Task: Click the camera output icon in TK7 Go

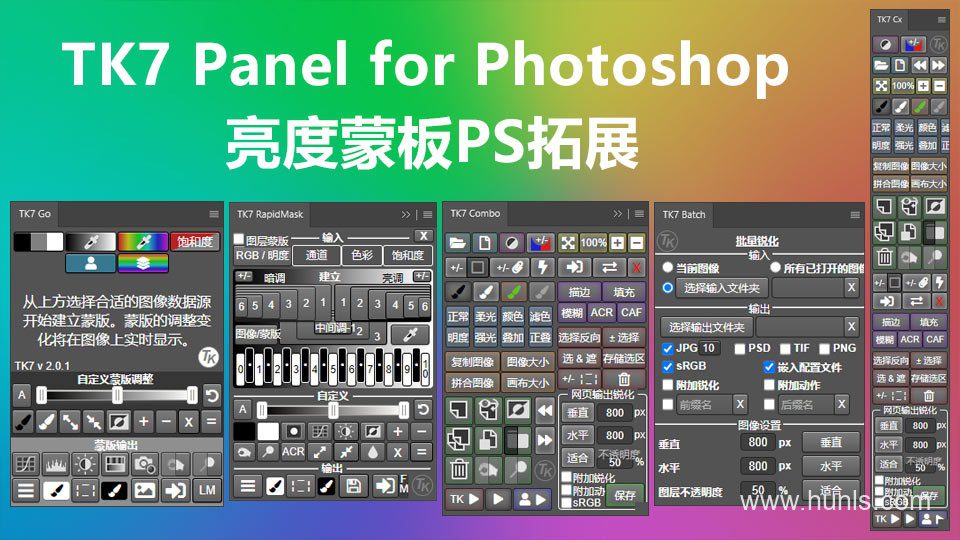Action: 144,464
